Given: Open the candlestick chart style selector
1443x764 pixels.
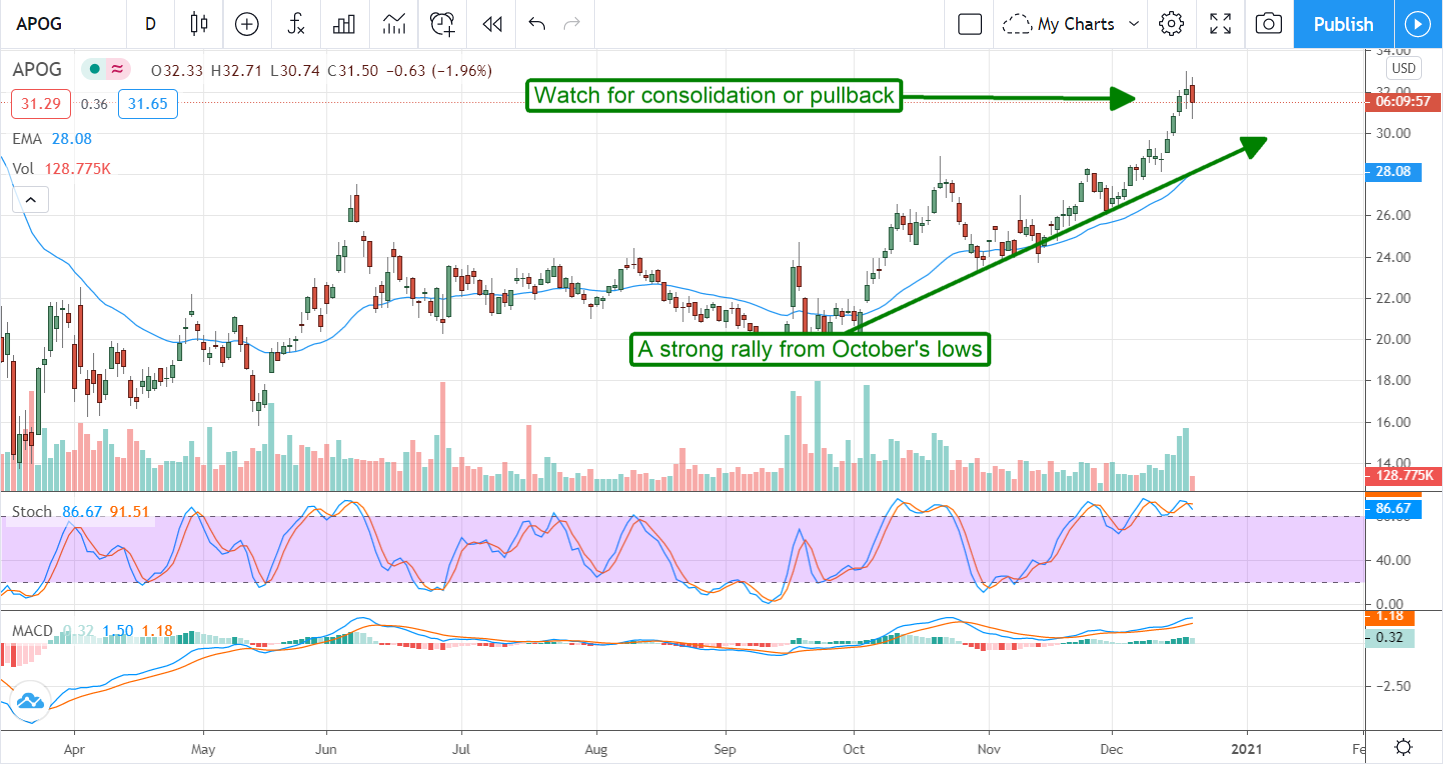Looking at the screenshot, I should [198, 24].
